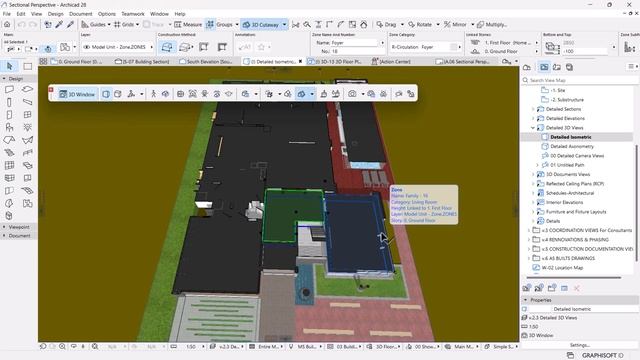Select the Column tool in the toolbox
This screenshot has width=640, height=360.
click(x=9, y=102)
